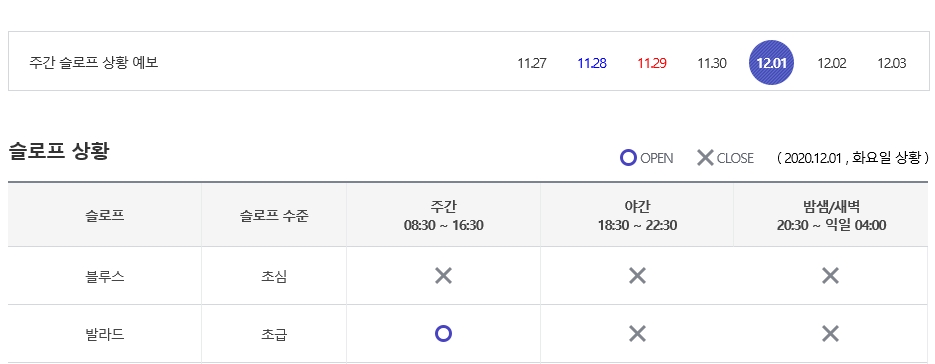The width and height of the screenshot is (935, 364).
Task: Click the 발라드 slope name cell
Action: (x=105, y=334)
